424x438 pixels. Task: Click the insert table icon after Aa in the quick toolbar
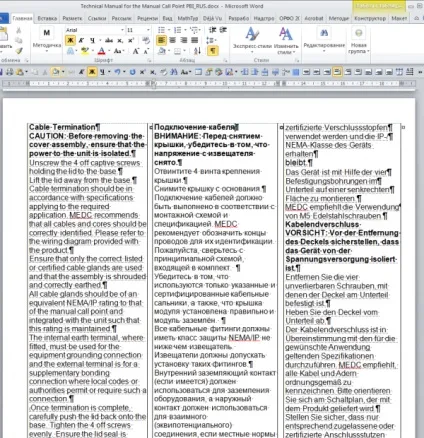[x=198, y=72]
